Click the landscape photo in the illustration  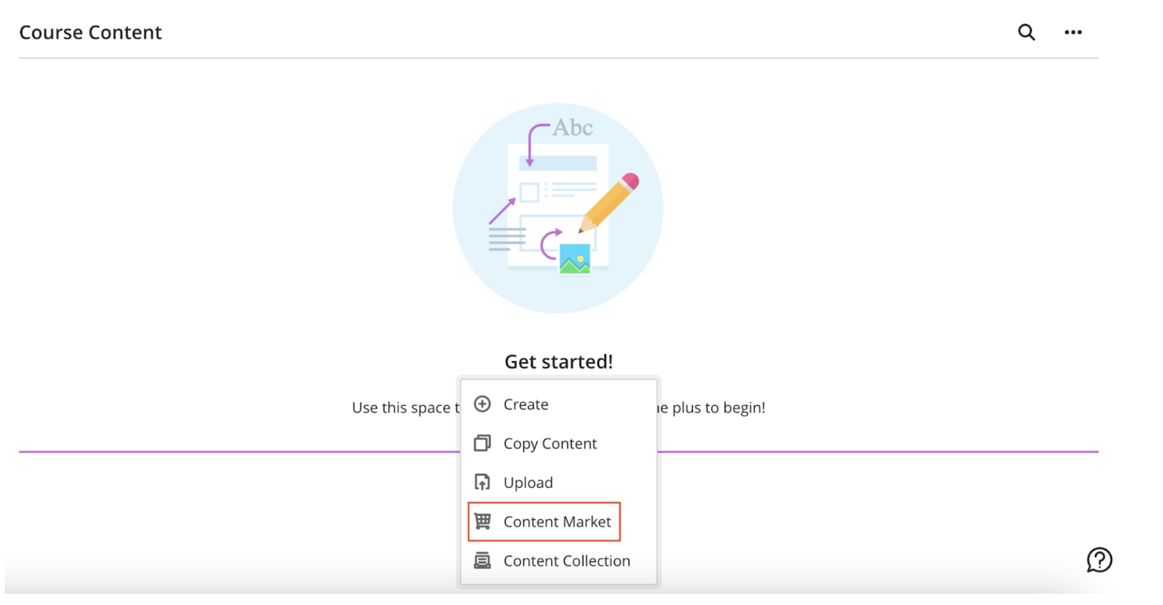[574, 259]
